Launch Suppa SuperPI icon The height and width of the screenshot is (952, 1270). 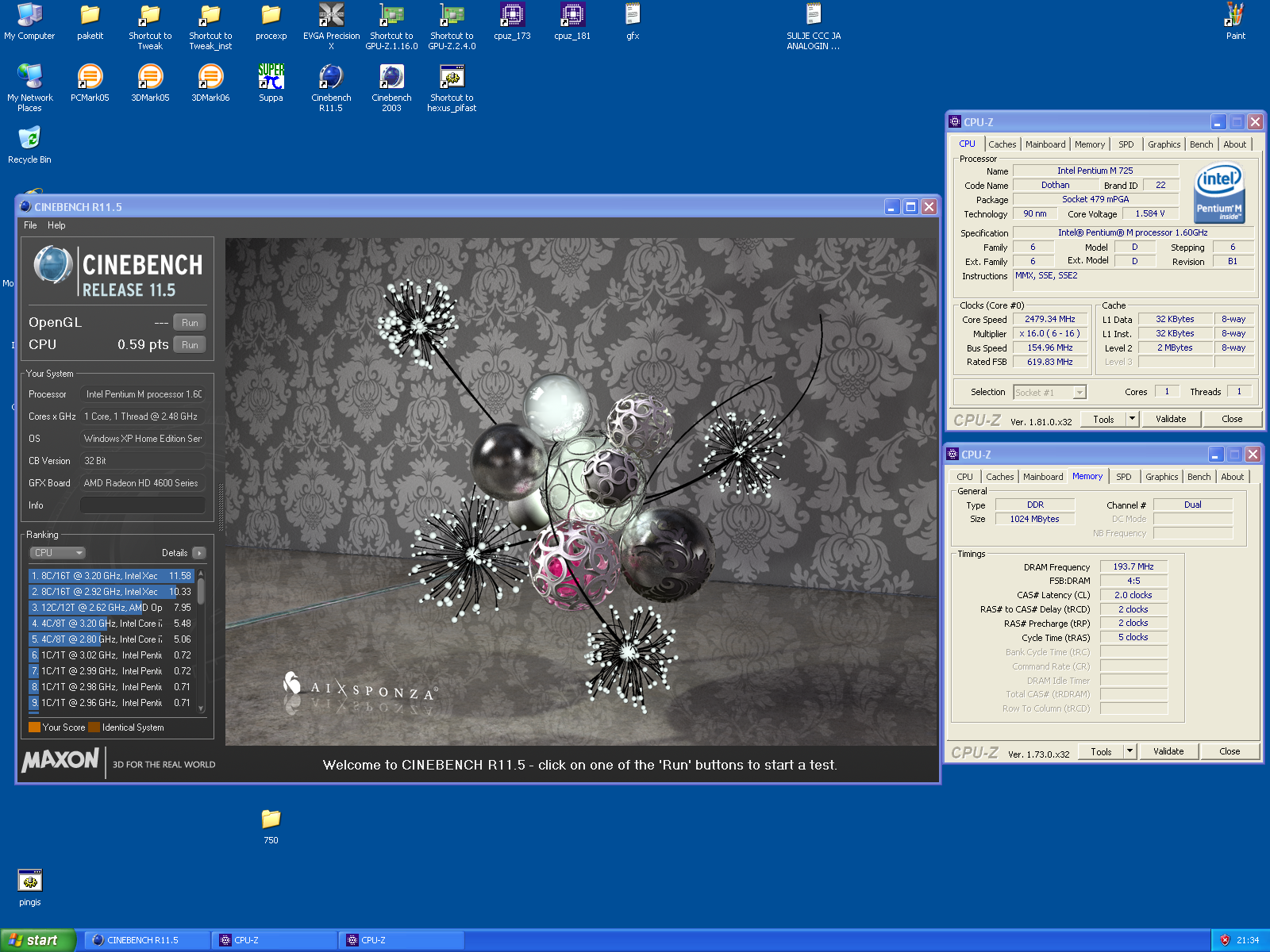(x=271, y=83)
